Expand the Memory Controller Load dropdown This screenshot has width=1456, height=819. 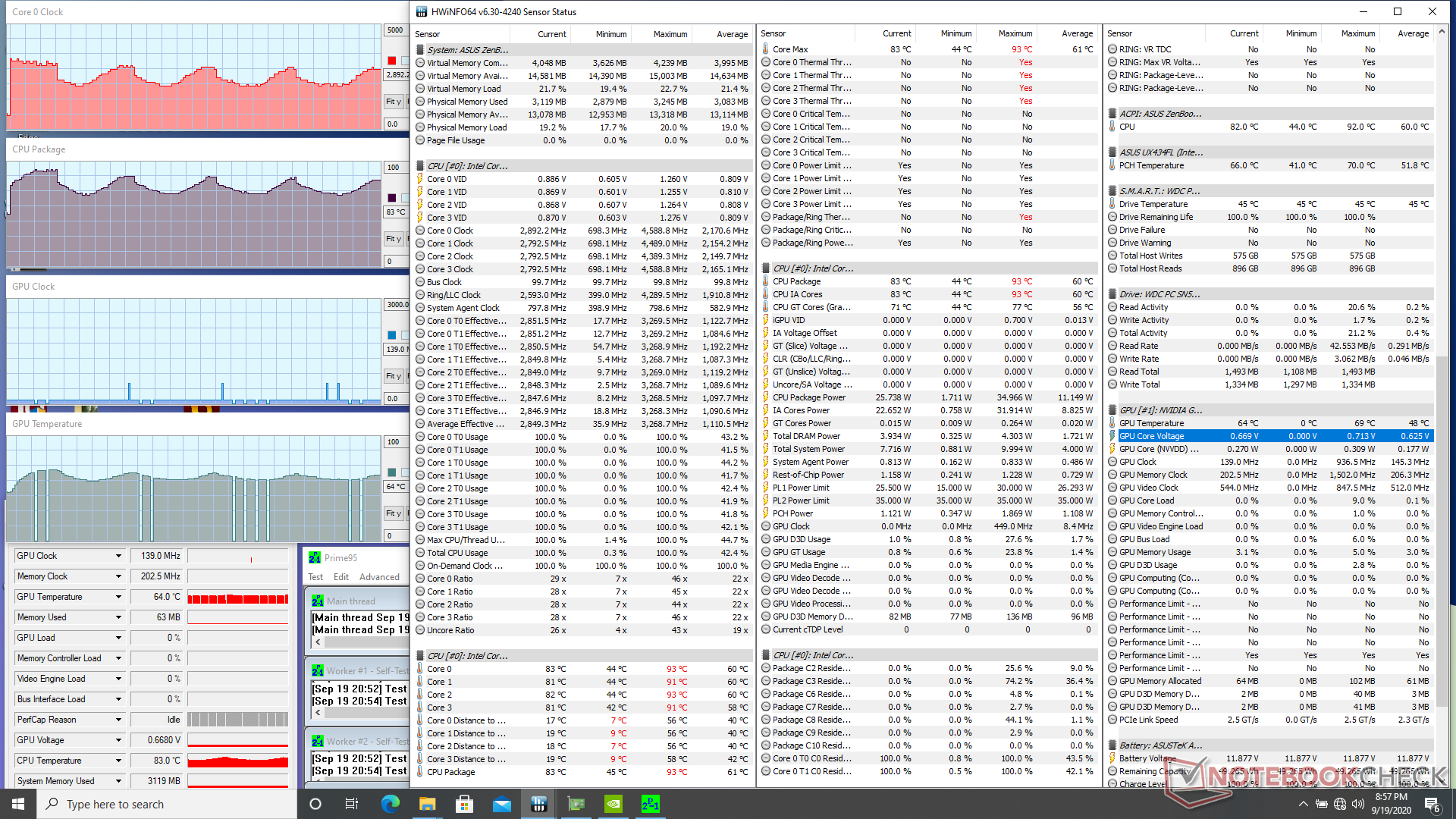click(x=118, y=658)
